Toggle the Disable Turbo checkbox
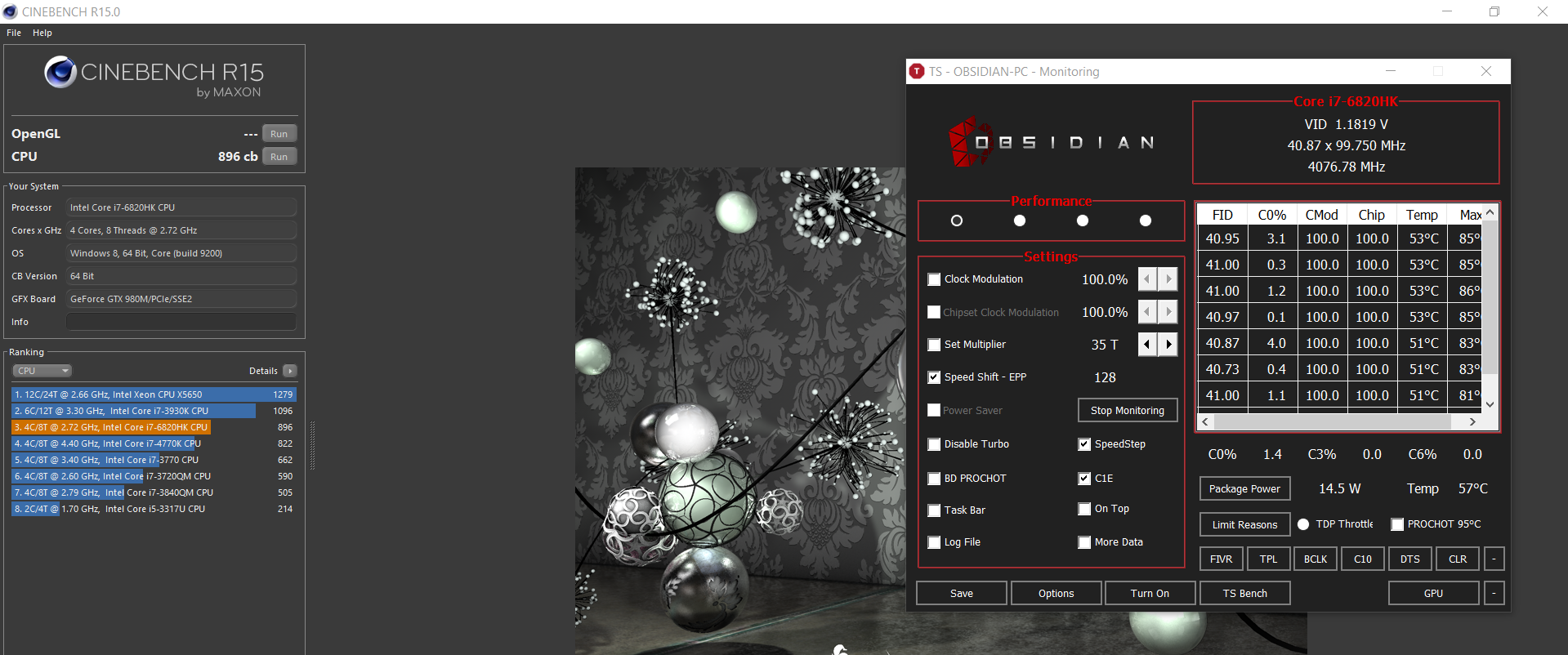Viewport: 1568px width, 655px height. tap(934, 444)
